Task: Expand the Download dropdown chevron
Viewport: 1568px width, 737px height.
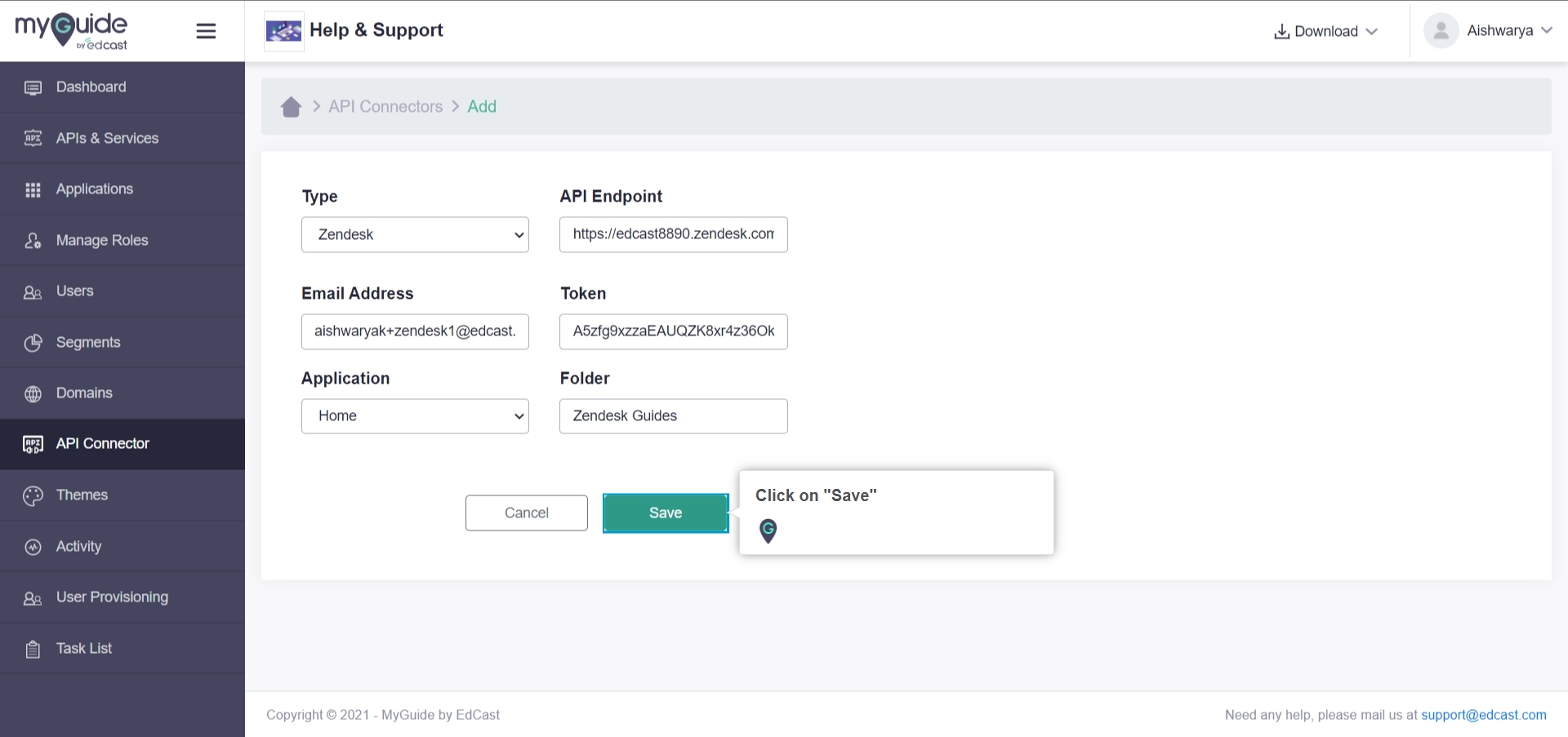Action: point(1372,31)
